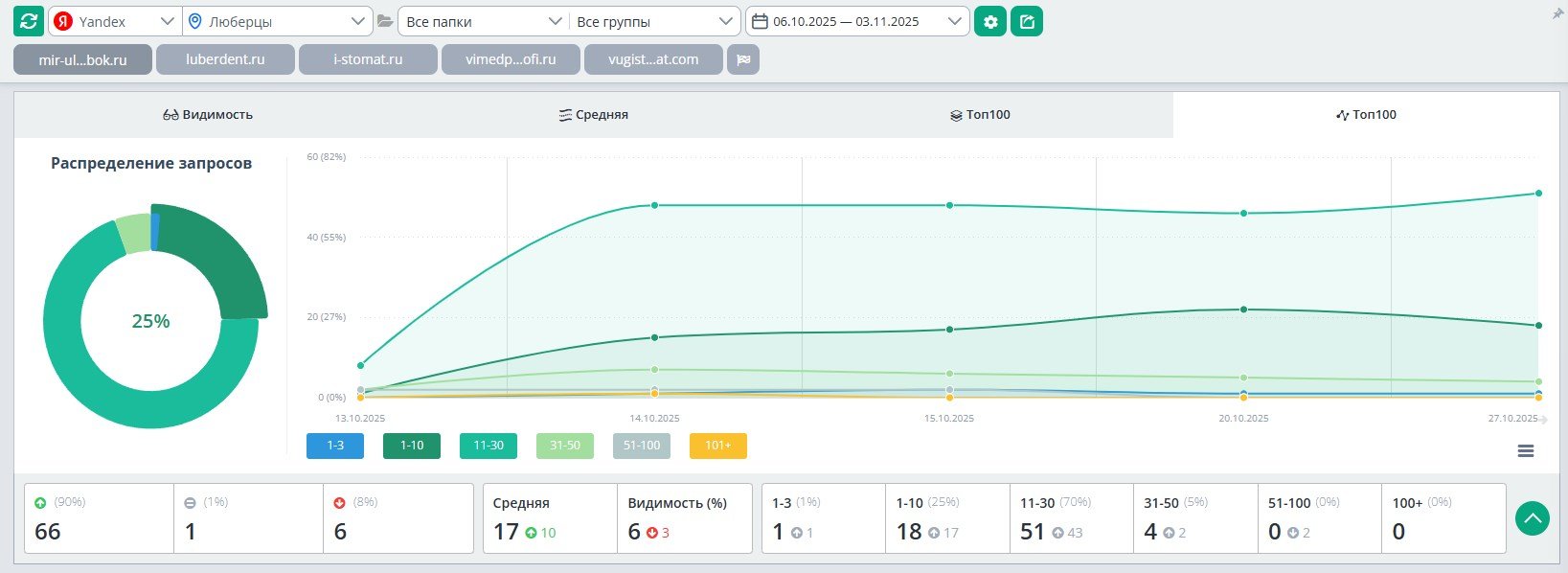Select the mir-ul...bok.ru site tab
Screen dimensions: 1568x573
pos(82,59)
